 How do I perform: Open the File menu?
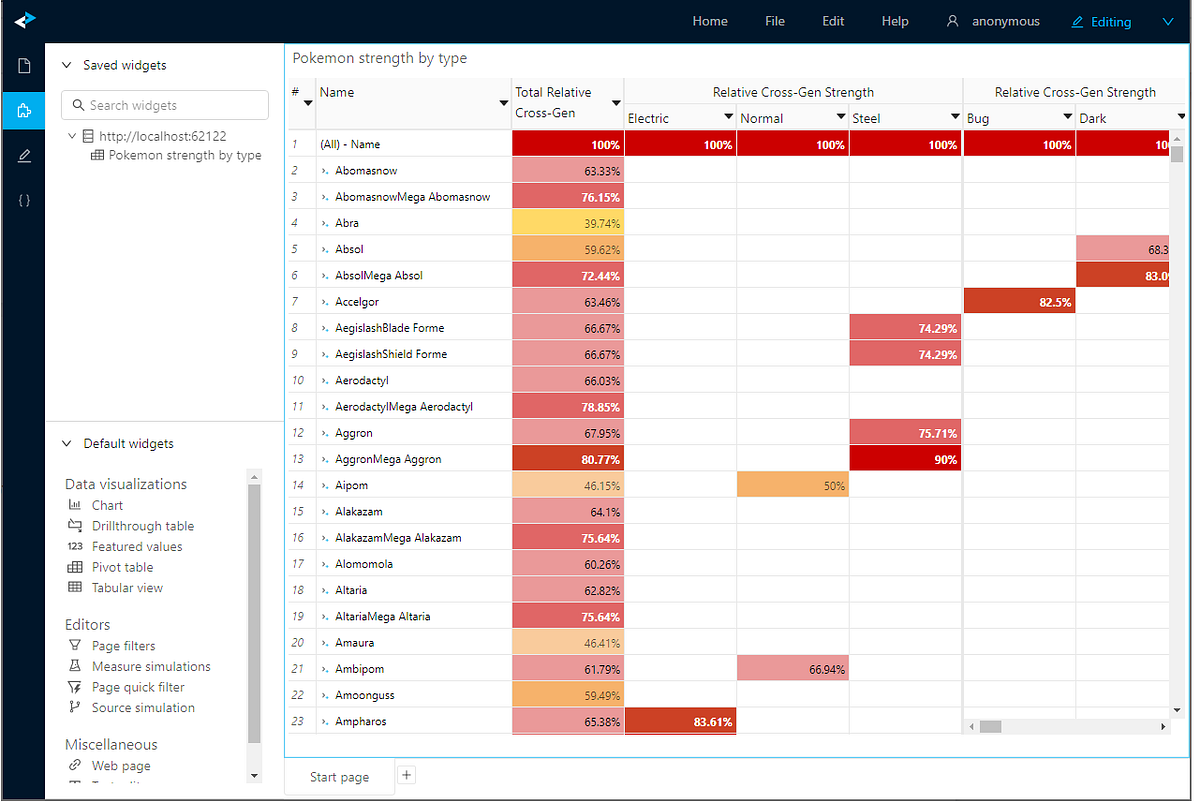point(775,21)
